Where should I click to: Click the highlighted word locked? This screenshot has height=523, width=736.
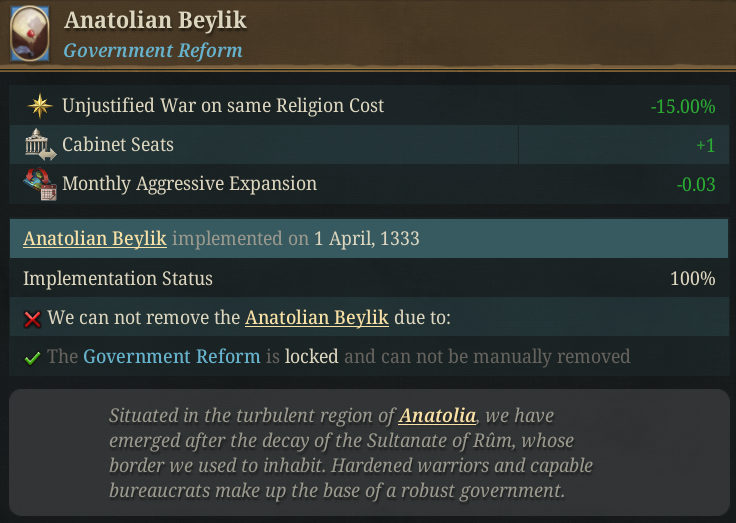tap(311, 356)
